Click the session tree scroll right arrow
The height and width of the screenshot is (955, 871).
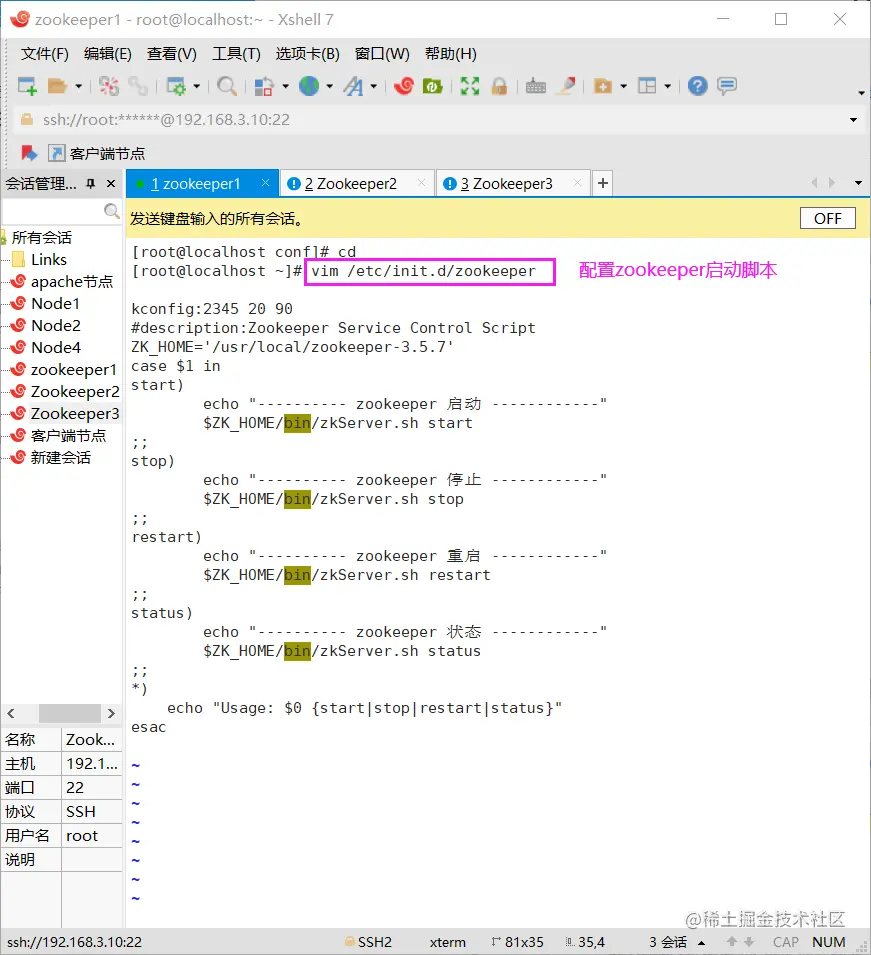[x=111, y=713]
